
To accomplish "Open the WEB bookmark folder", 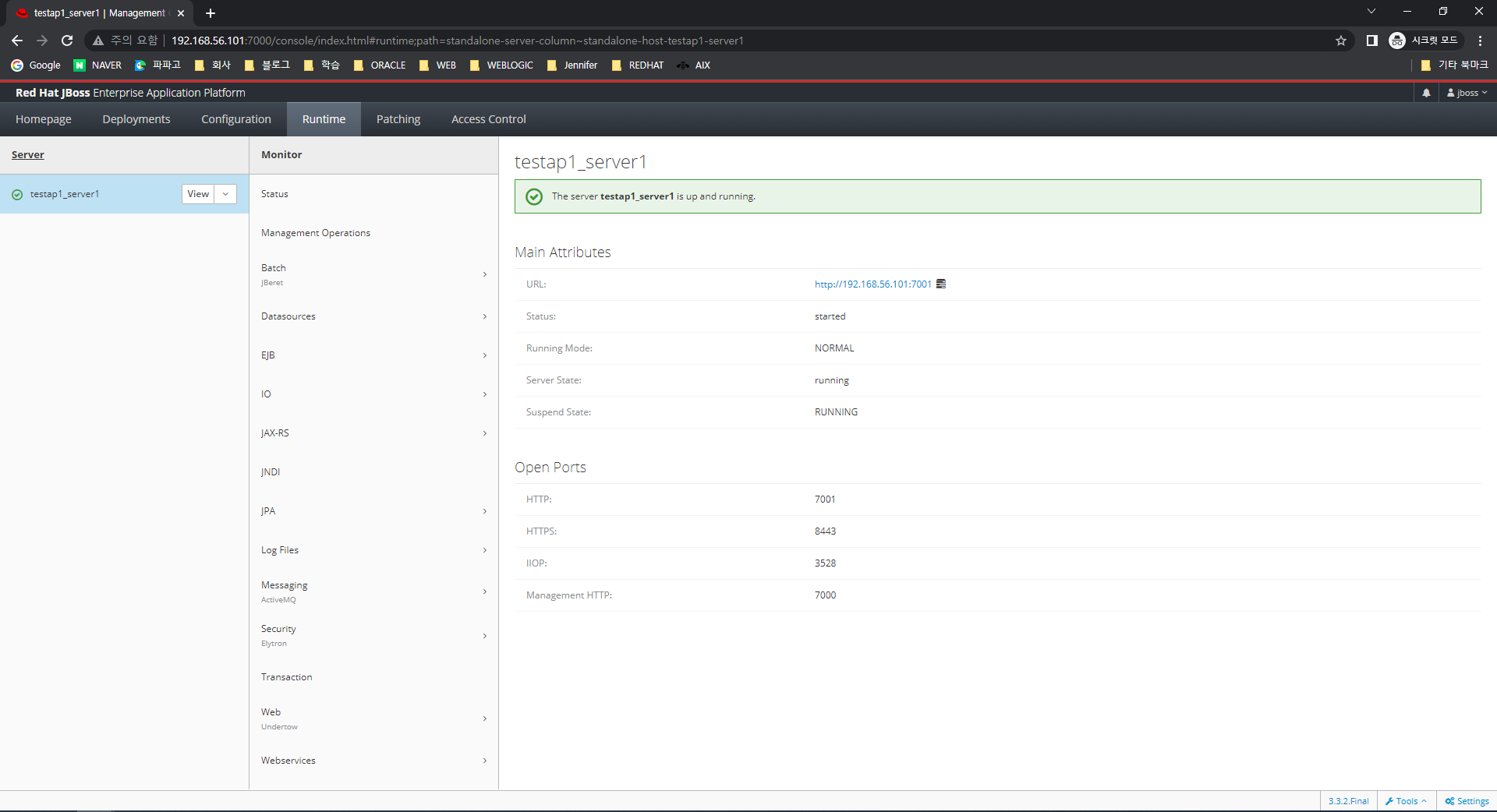I will click(437, 65).
